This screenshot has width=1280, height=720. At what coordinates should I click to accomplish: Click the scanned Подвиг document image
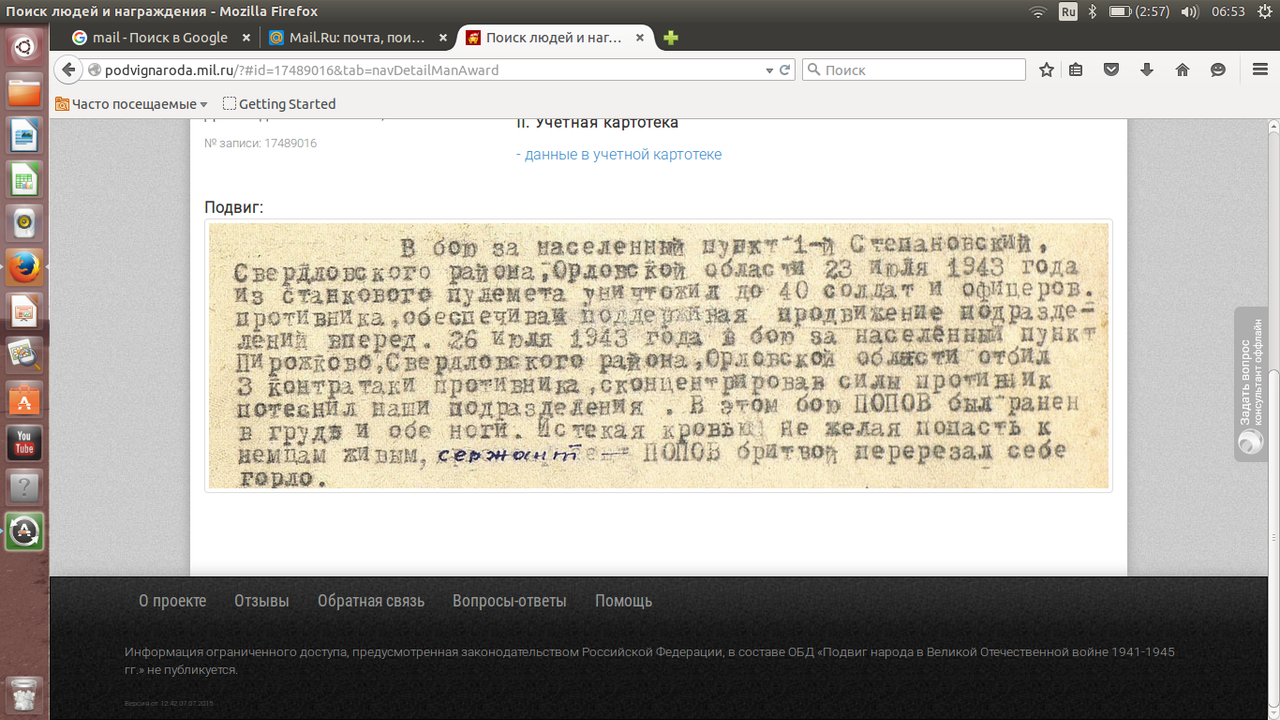pyautogui.click(x=658, y=355)
